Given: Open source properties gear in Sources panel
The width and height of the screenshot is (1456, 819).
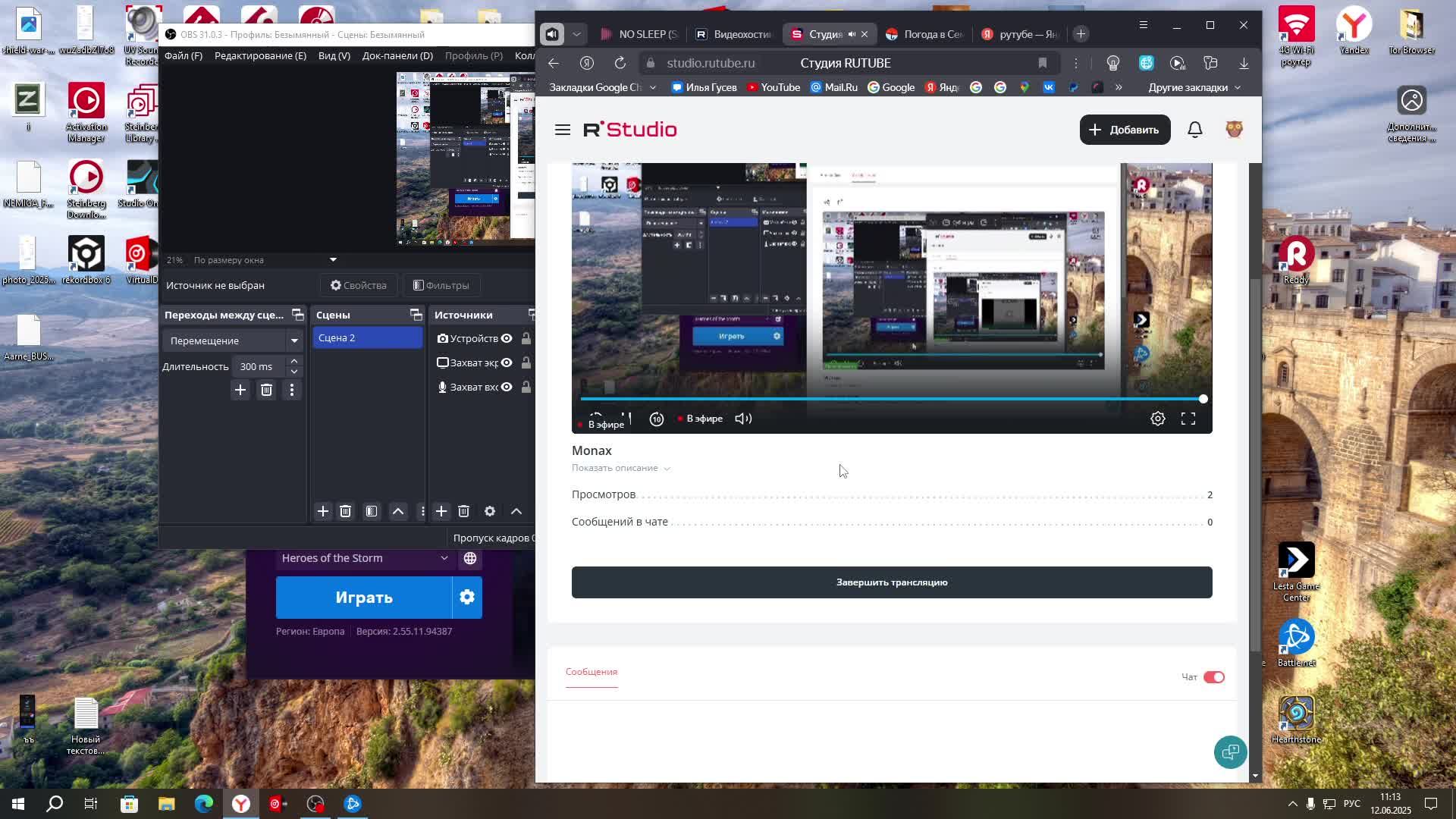Looking at the screenshot, I should 490,511.
